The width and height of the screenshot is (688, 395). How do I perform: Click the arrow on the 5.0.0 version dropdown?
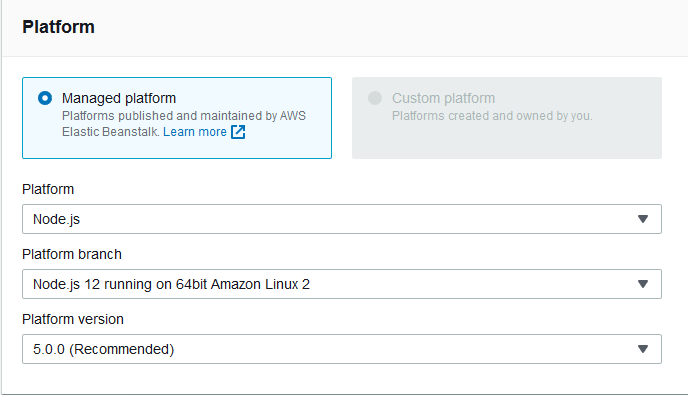643,349
